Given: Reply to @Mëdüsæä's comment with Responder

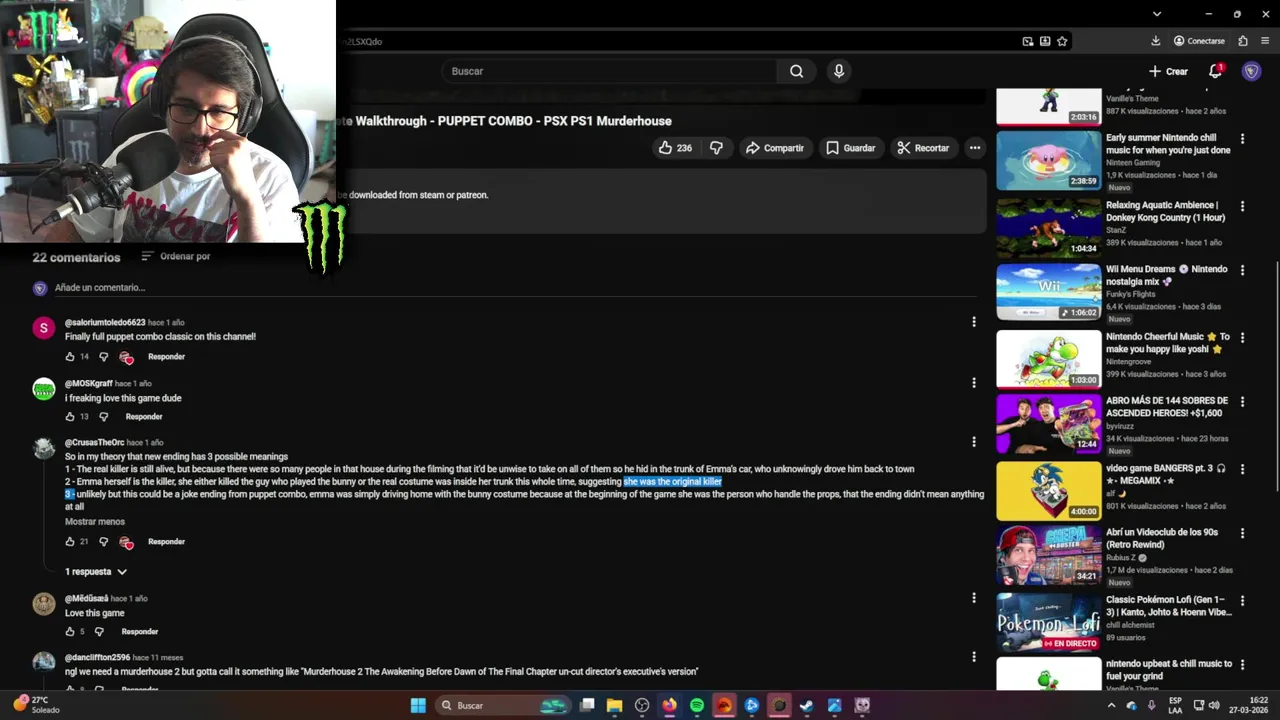Looking at the screenshot, I should coord(140,632).
